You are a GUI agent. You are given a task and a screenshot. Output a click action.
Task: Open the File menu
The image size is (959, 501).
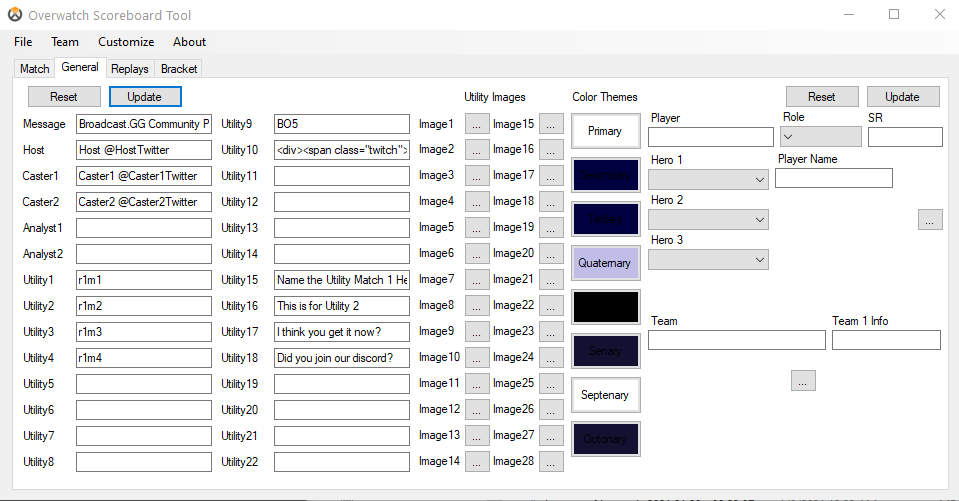click(23, 42)
